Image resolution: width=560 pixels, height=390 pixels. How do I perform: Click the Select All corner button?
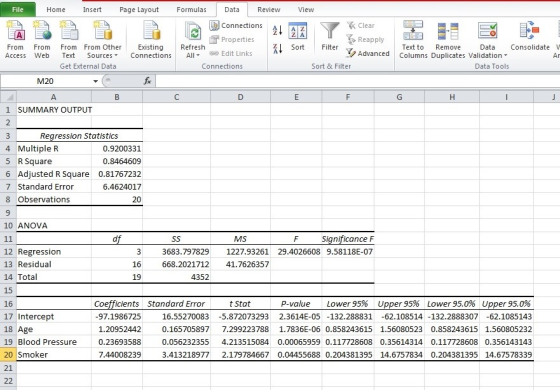coord(8,97)
